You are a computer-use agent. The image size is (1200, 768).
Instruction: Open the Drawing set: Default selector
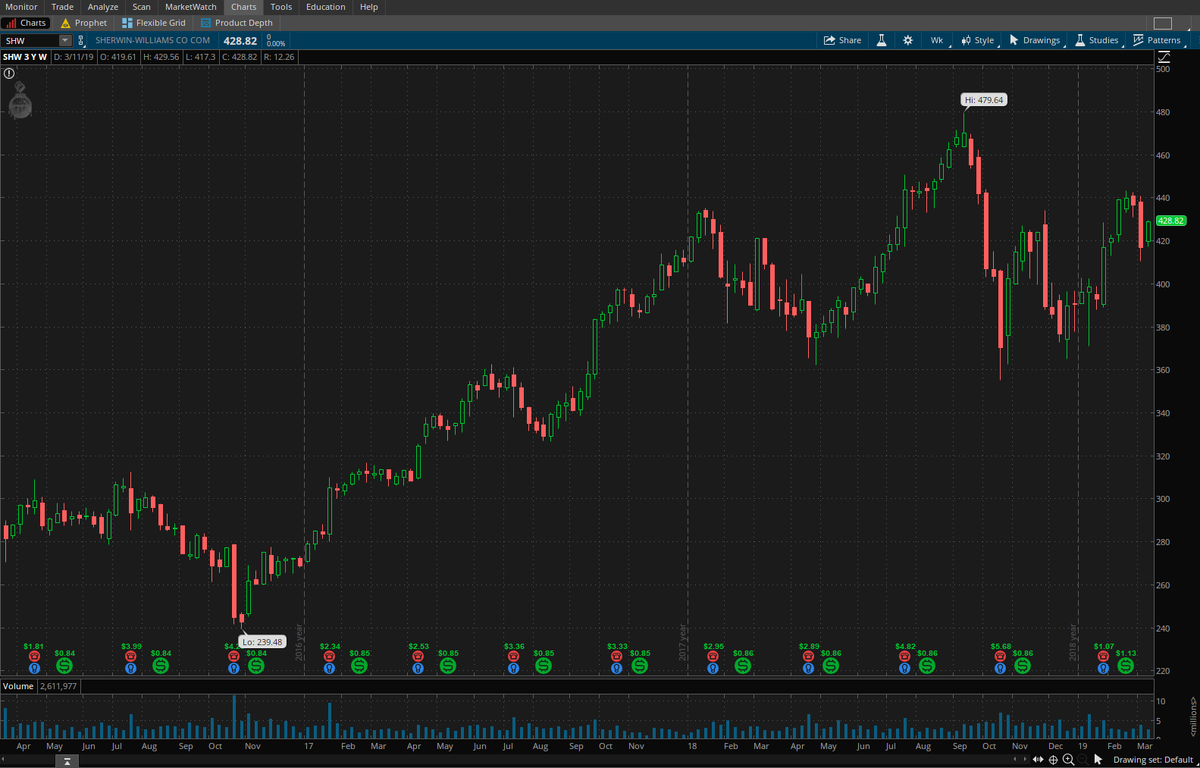(1153, 760)
